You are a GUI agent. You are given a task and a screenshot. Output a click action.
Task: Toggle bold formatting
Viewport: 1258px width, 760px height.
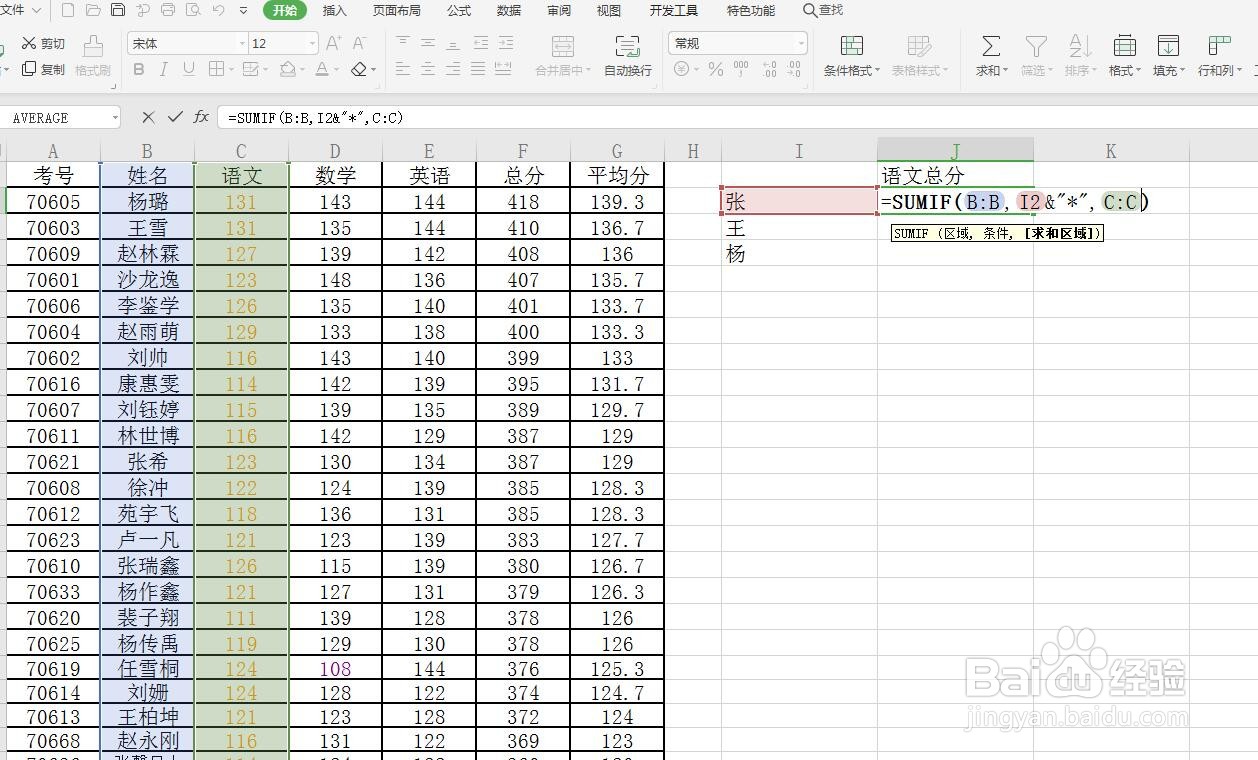[x=139, y=69]
